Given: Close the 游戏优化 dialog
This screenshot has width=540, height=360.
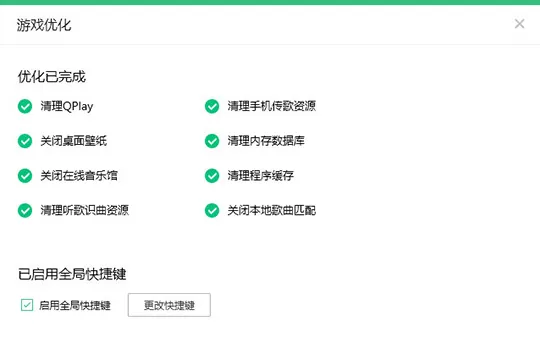Looking at the screenshot, I should point(519,24).
